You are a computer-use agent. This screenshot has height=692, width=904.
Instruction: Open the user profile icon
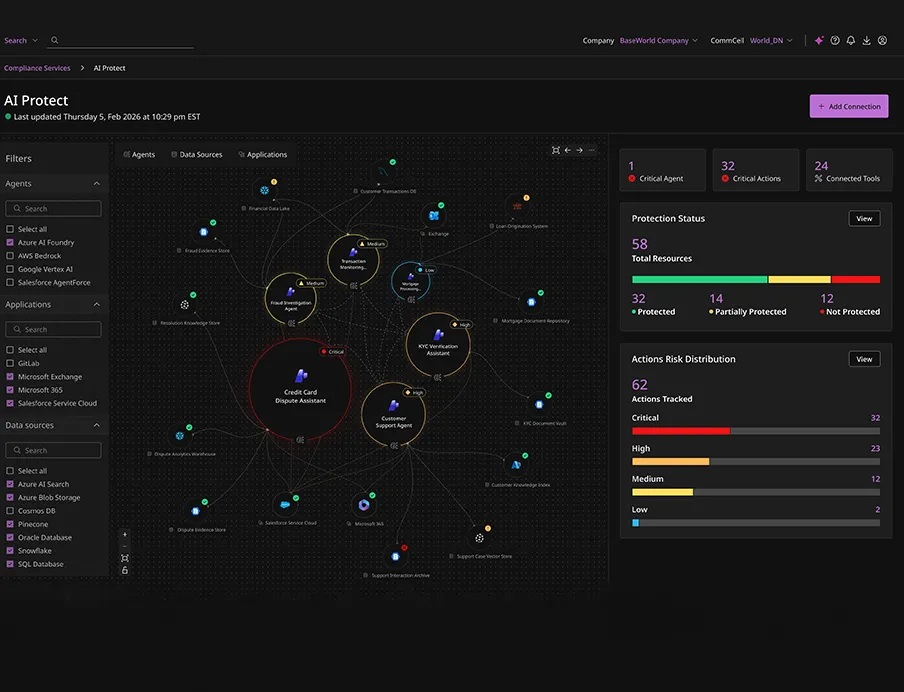pyautogui.click(x=882, y=40)
